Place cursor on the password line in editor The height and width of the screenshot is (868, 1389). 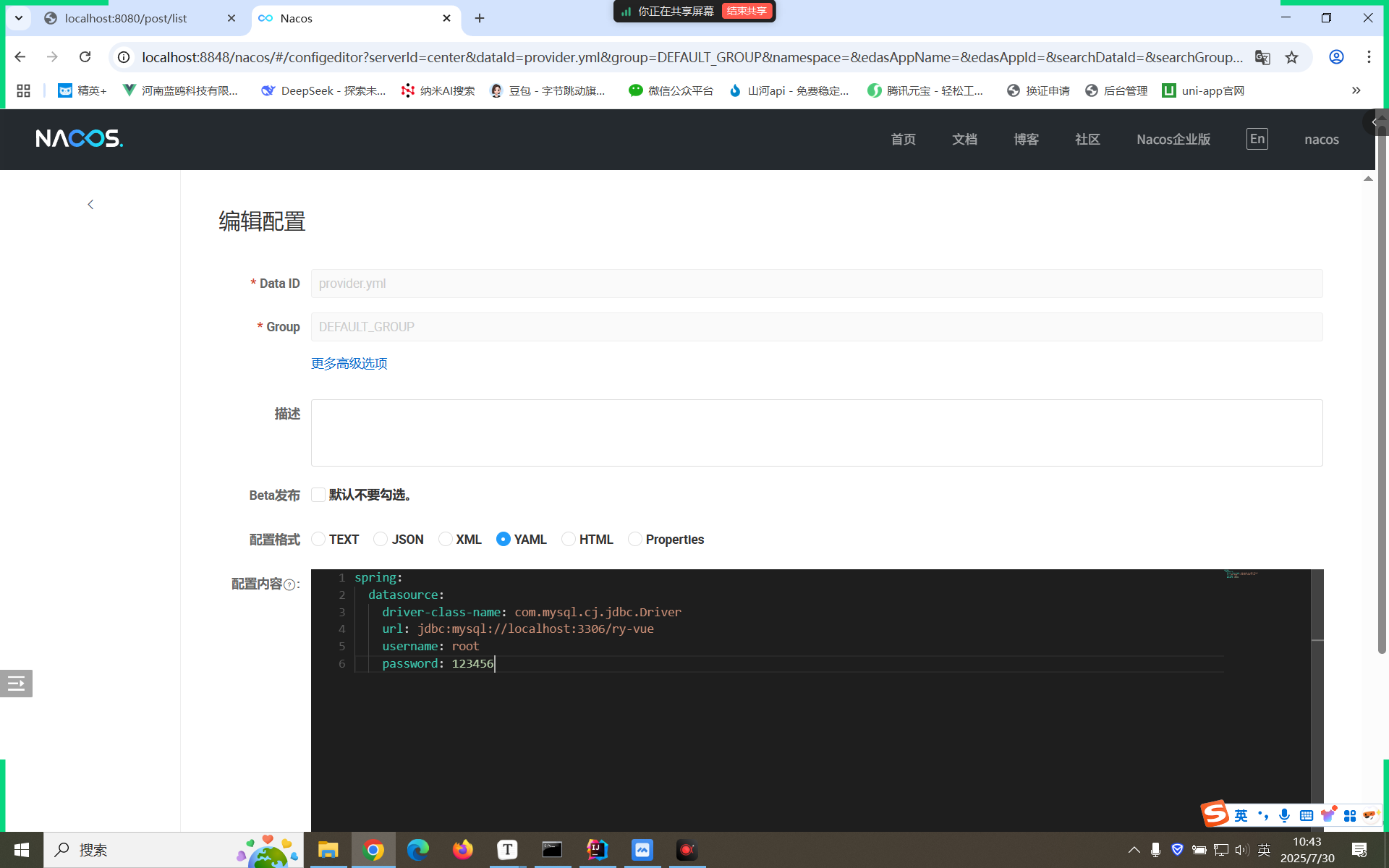click(438, 663)
